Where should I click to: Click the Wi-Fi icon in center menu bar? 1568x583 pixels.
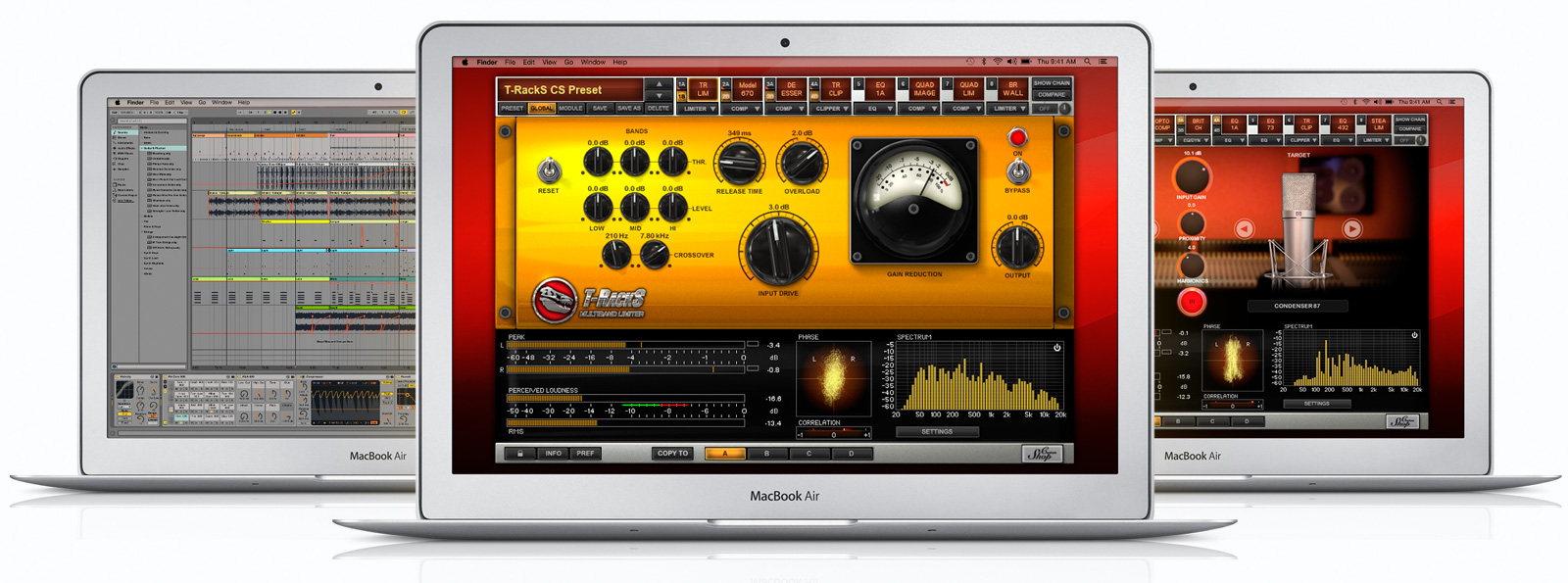click(x=998, y=62)
